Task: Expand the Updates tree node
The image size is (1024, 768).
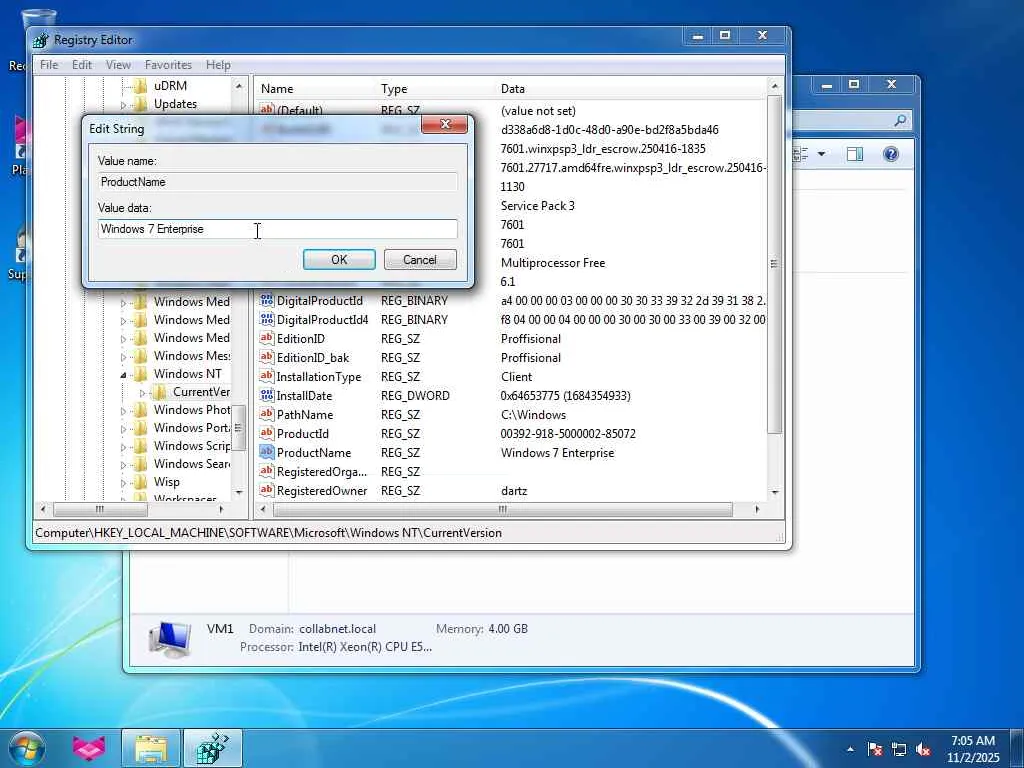Action: coord(123,104)
